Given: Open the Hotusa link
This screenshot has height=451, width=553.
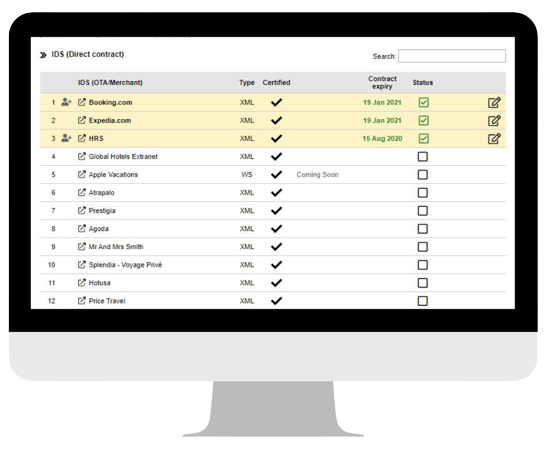Looking at the screenshot, I should click(x=99, y=282).
